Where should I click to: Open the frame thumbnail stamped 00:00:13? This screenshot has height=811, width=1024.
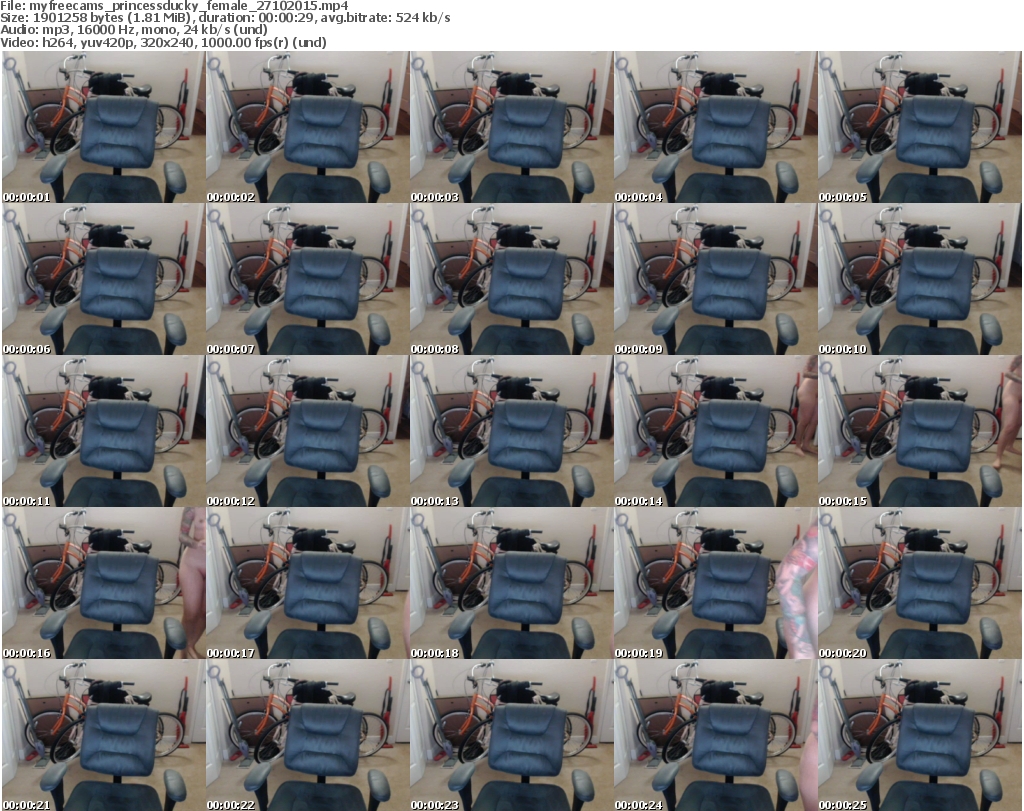[x=511, y=432]
